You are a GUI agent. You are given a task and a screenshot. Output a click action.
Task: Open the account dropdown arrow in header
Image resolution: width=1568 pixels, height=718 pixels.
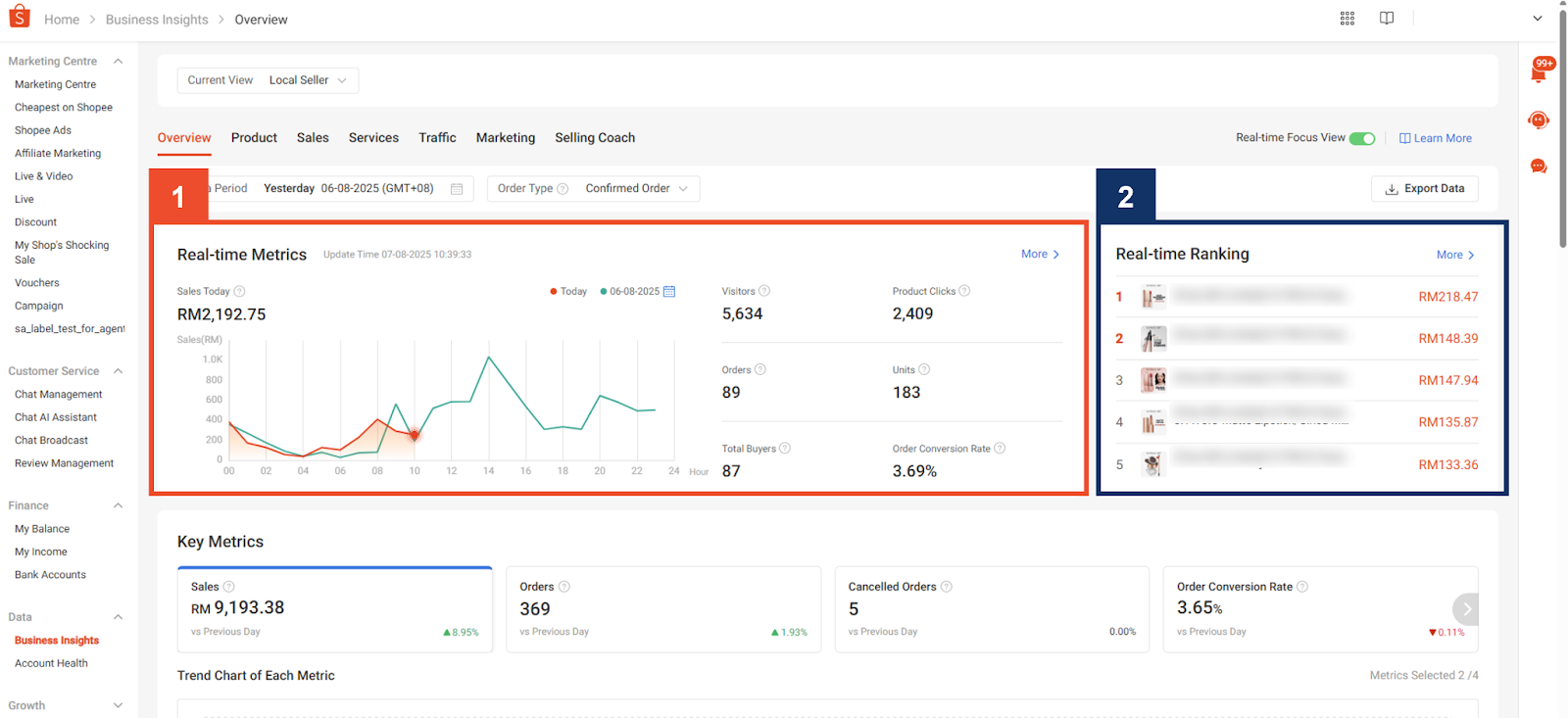click(x=1537, y=19)
